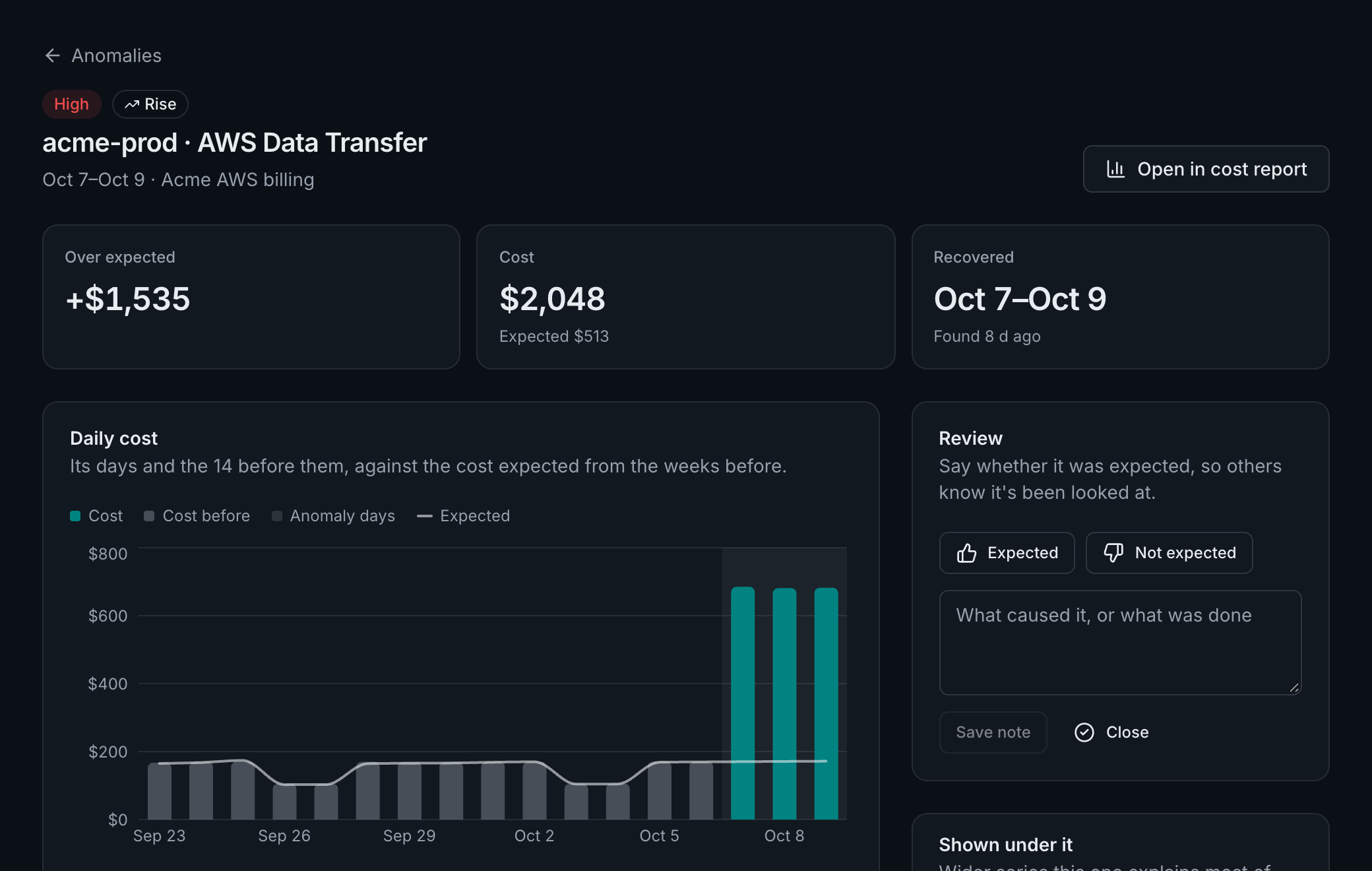
Task: Click the Expected line legend entry
Action: point(463,516)
